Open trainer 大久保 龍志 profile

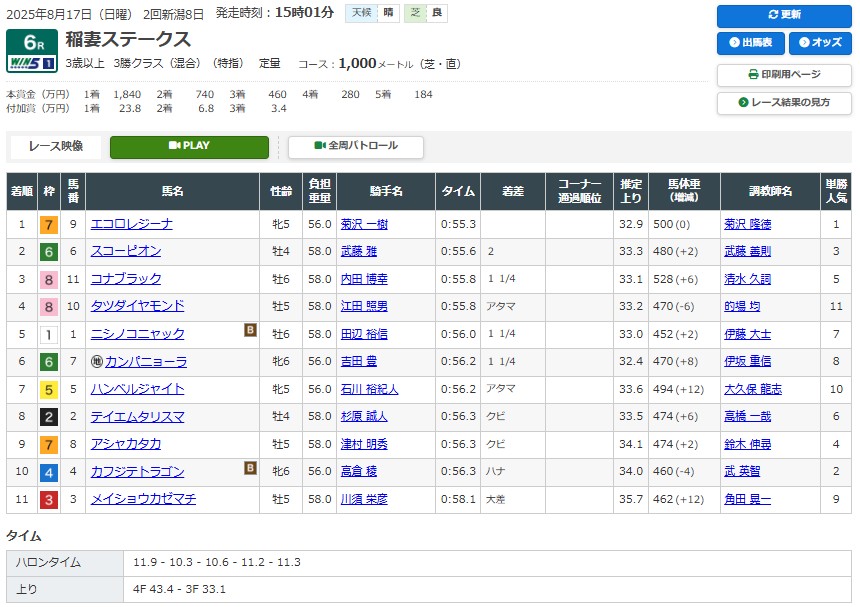(x=753, y=389)
